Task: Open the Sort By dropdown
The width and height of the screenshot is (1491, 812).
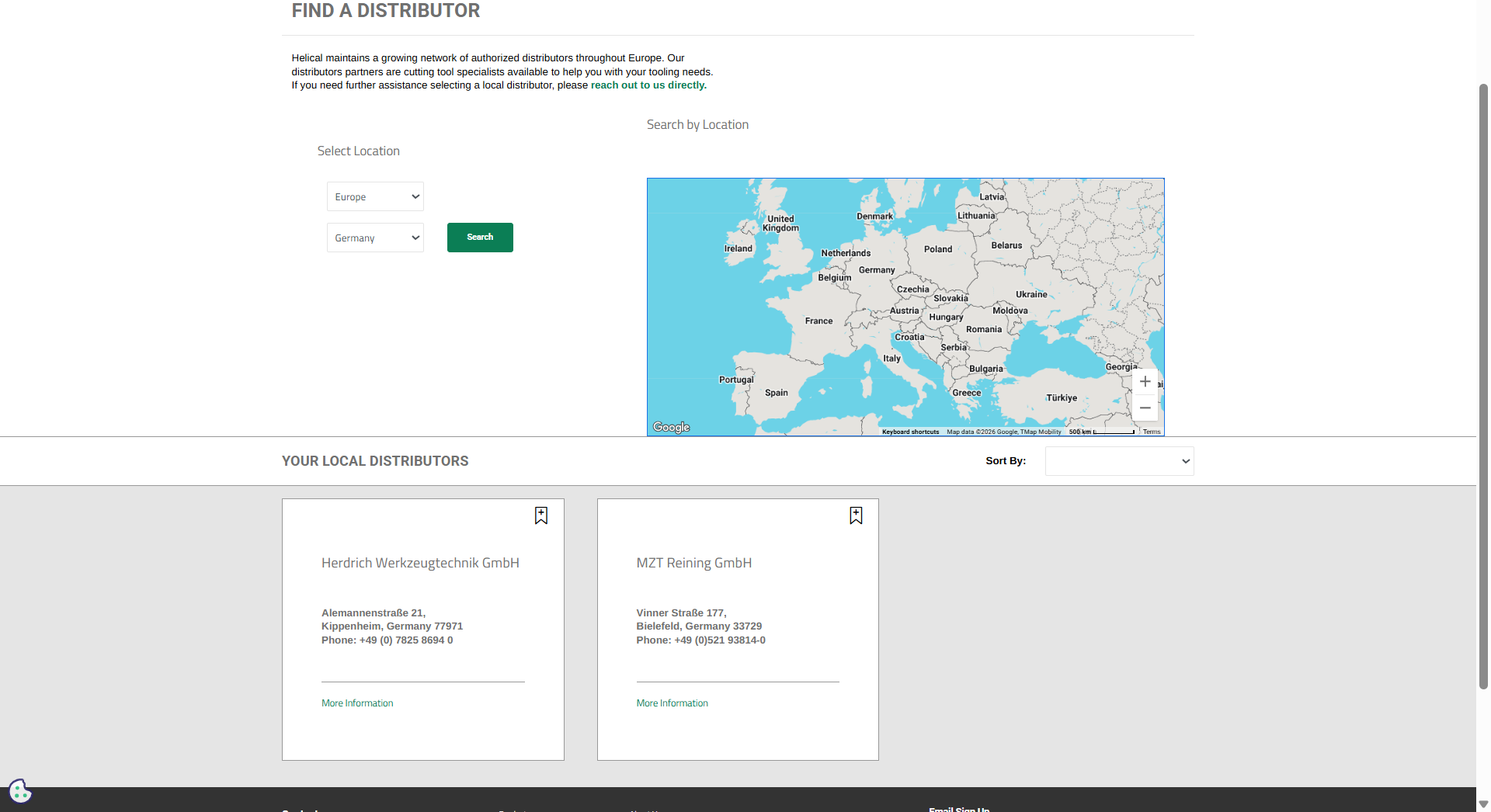Action: click(x=1119, y=460)
